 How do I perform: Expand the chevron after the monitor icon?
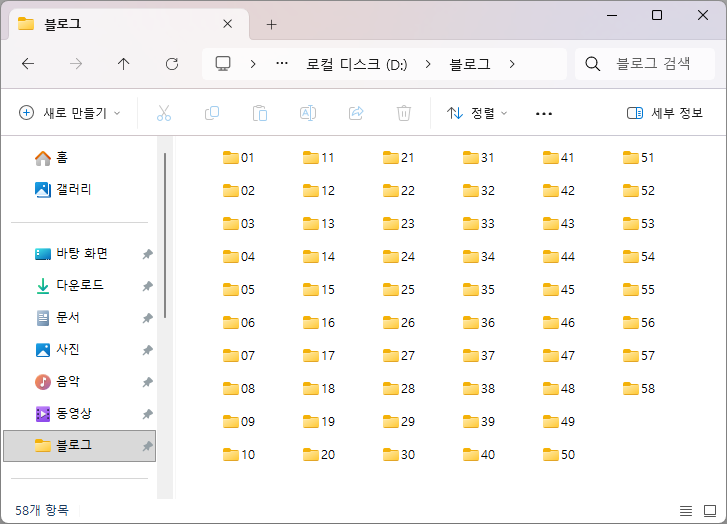point(253,64)
